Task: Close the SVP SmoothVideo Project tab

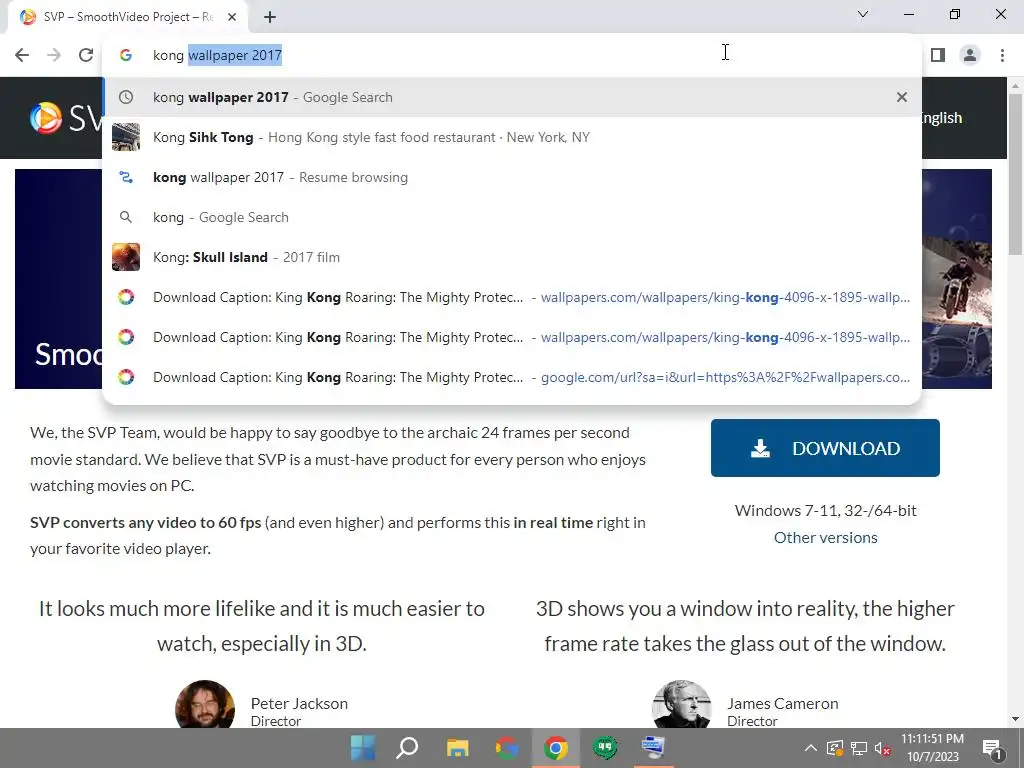Action: (x=232, y=17)
